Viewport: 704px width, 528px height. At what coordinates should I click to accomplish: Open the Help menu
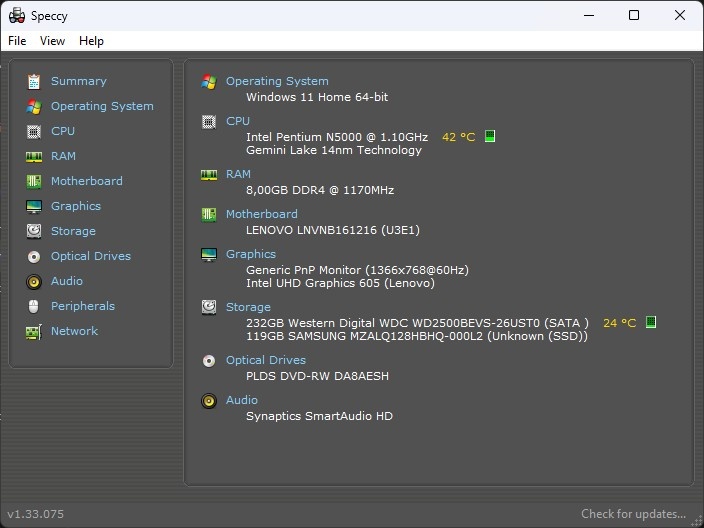pos(91,41)
